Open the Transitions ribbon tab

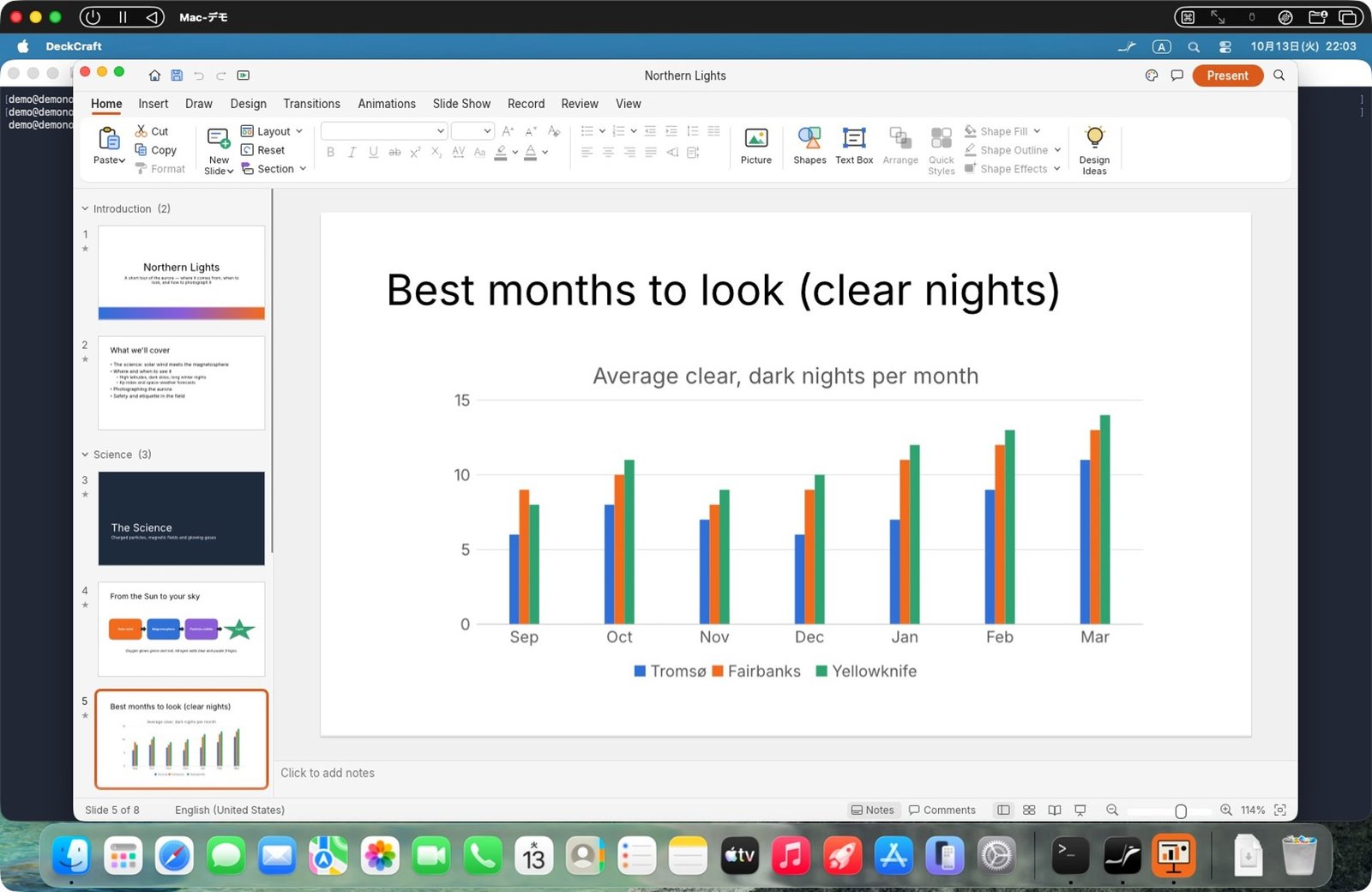[311, 104]
